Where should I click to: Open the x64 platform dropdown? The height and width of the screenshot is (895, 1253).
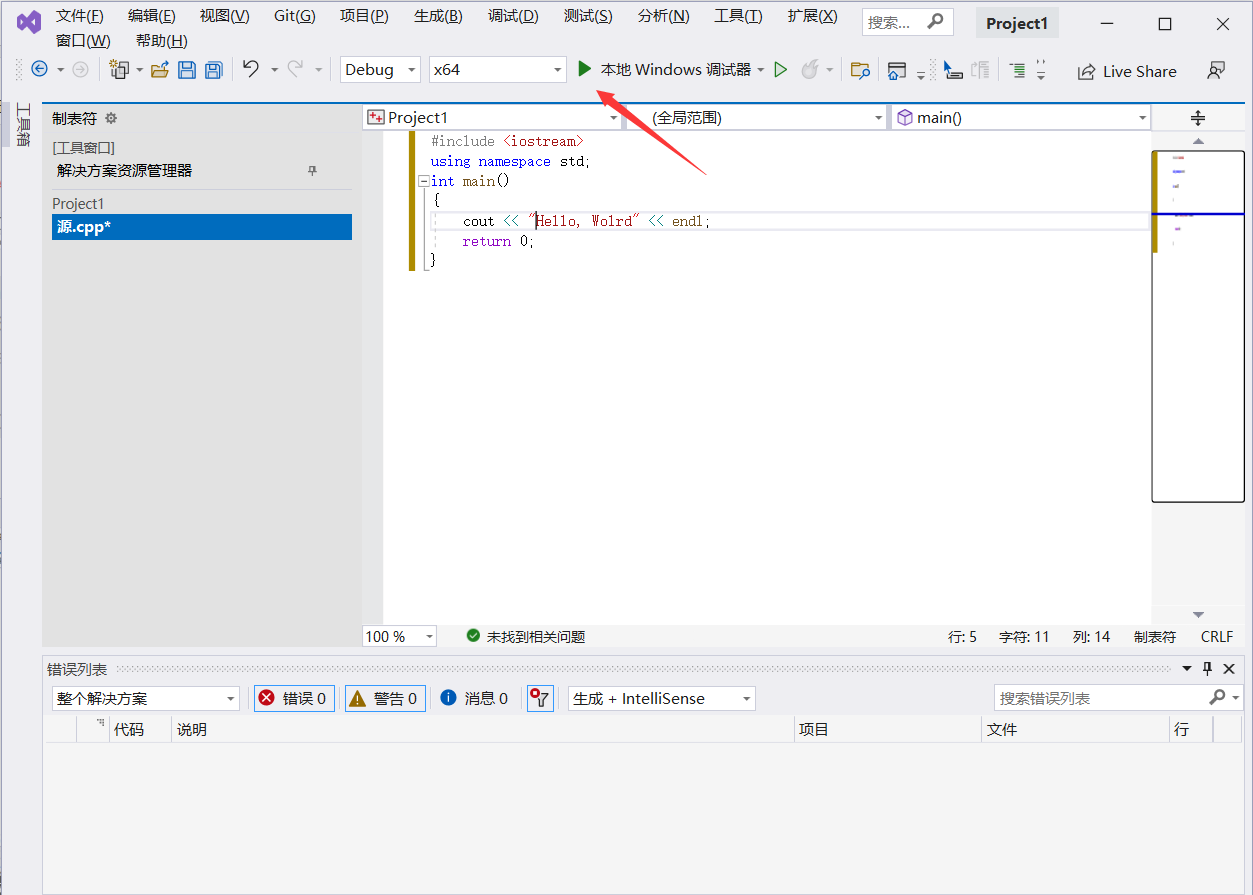click(497, 69)
